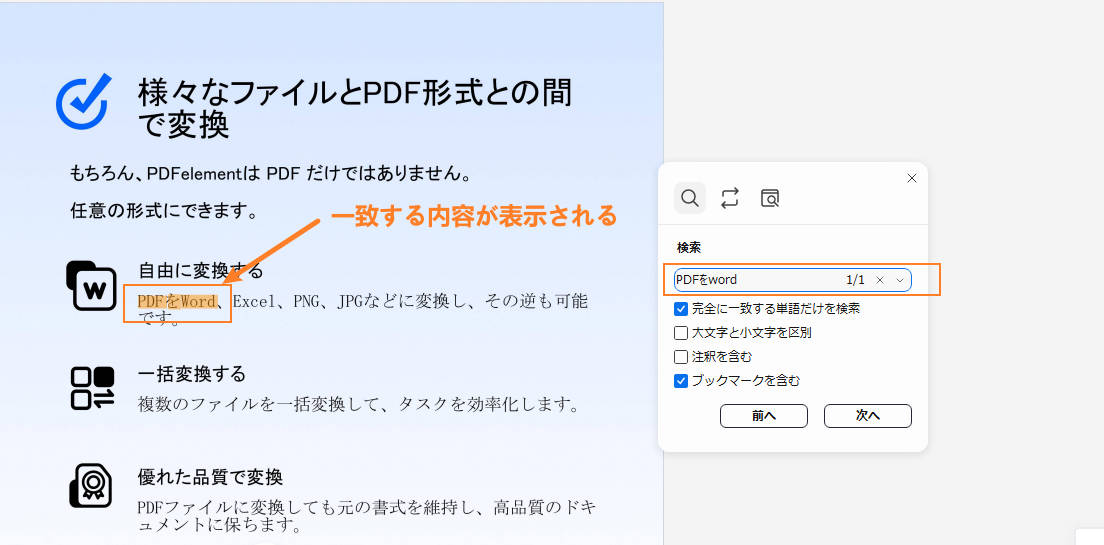
Task: Click the 自由に変換する heading
Action: (200, 272)
